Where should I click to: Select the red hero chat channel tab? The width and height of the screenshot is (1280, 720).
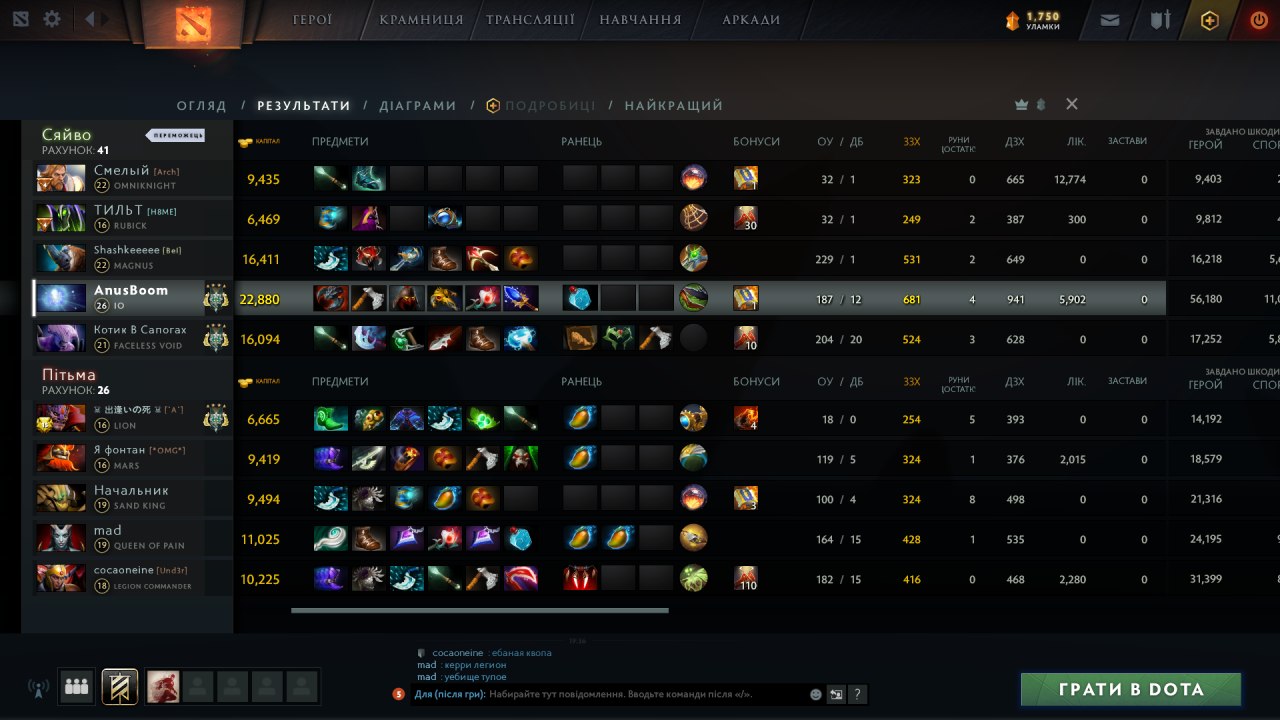click(x=163, y=687)
